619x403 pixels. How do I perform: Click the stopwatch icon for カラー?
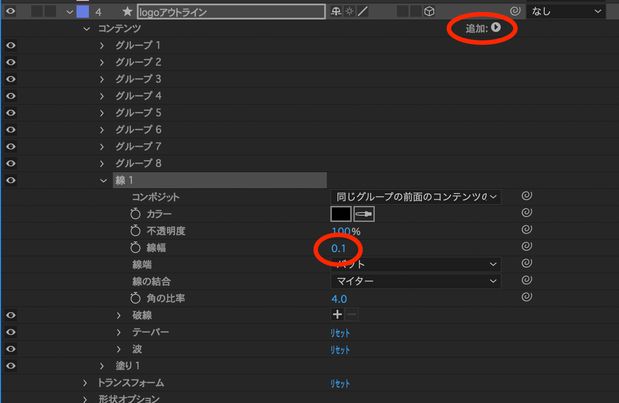click(x=137, y=214)
